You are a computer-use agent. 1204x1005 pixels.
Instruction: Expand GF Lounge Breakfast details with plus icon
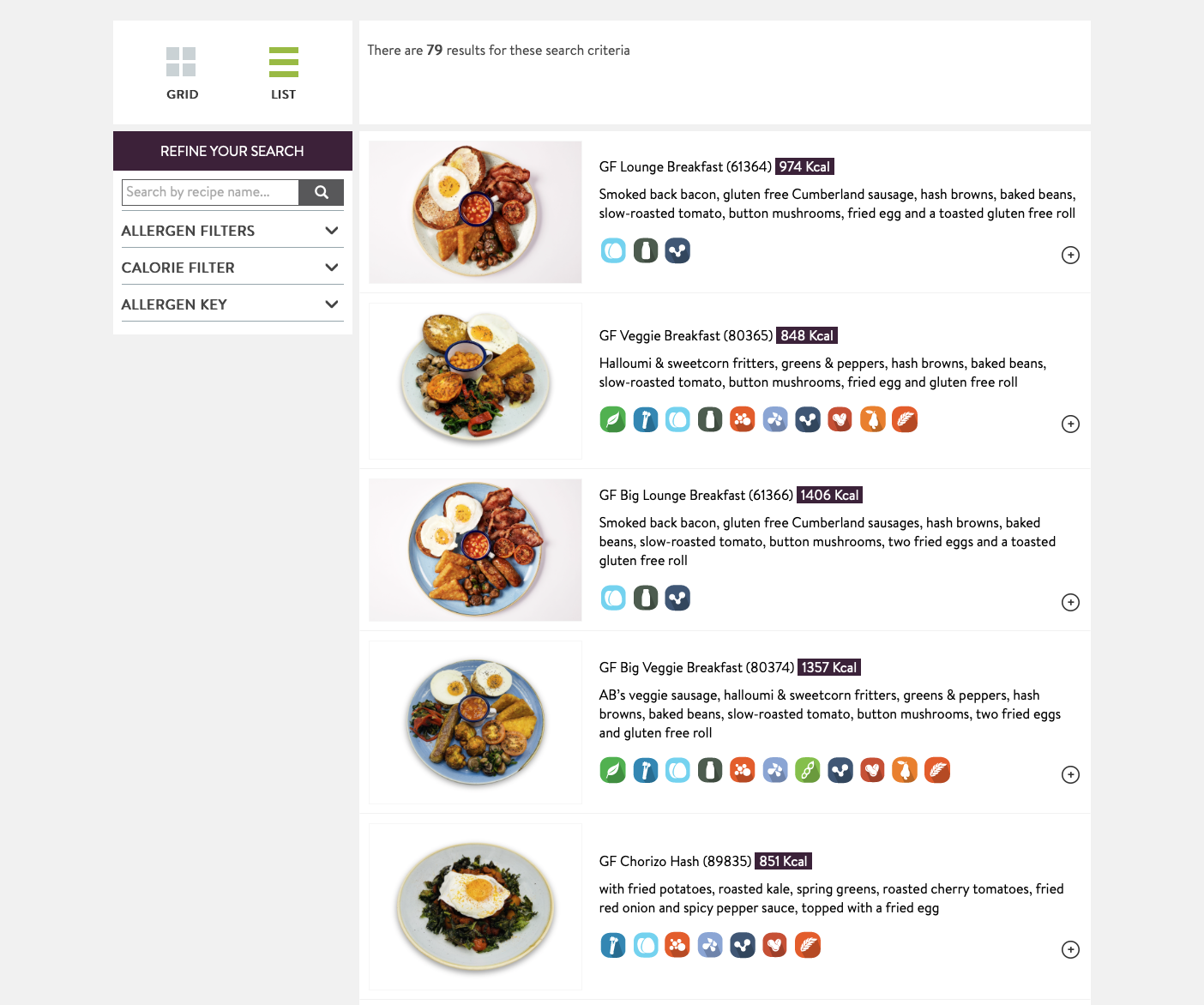pyautogui.click(x=1070, y=255)
